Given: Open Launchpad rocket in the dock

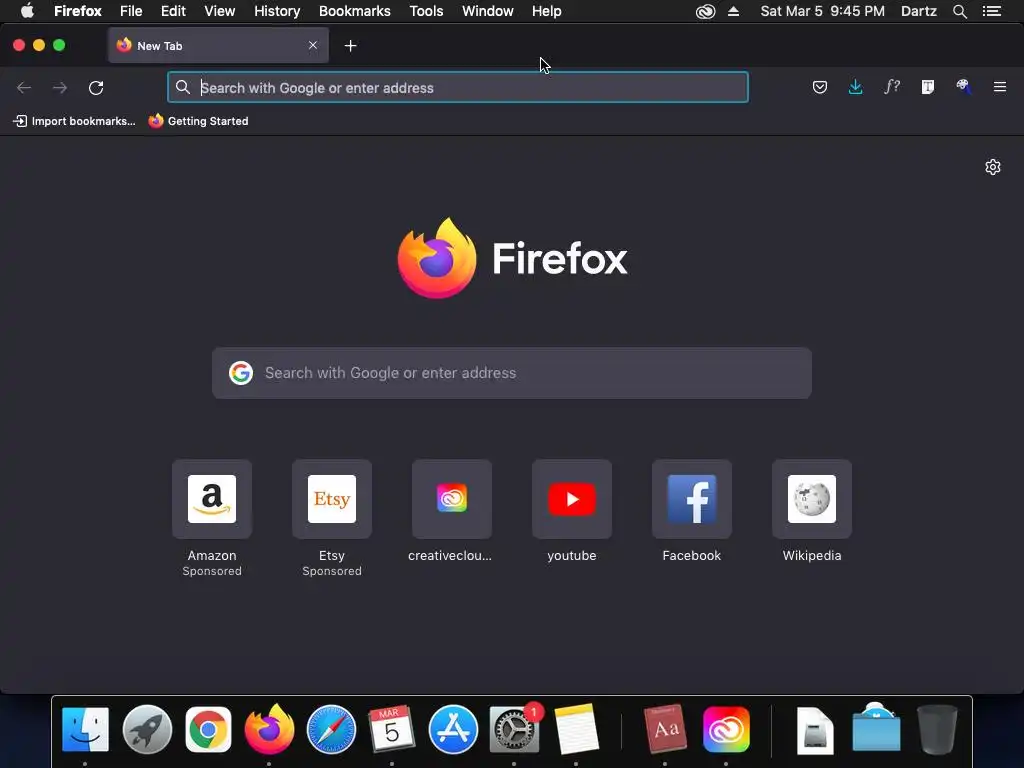Looking at the screenshot, I should pyautogui.click(x=147, y=729).
